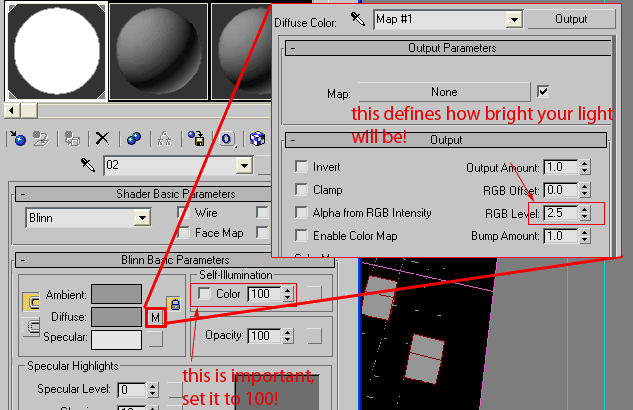Select the second gray sphere sample slot
Image resolution: width=633 pixels, height=410 pixels.
pyautogui.click(x=159, y=51)
